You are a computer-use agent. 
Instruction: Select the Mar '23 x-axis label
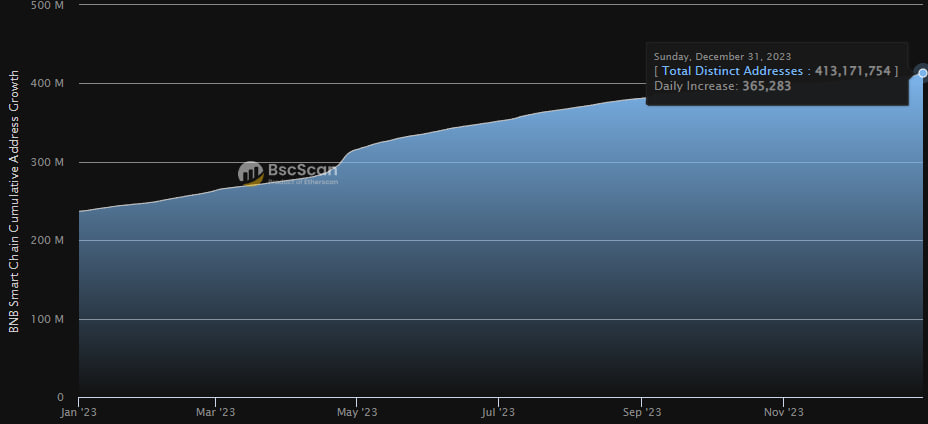(x=215, y=411)
